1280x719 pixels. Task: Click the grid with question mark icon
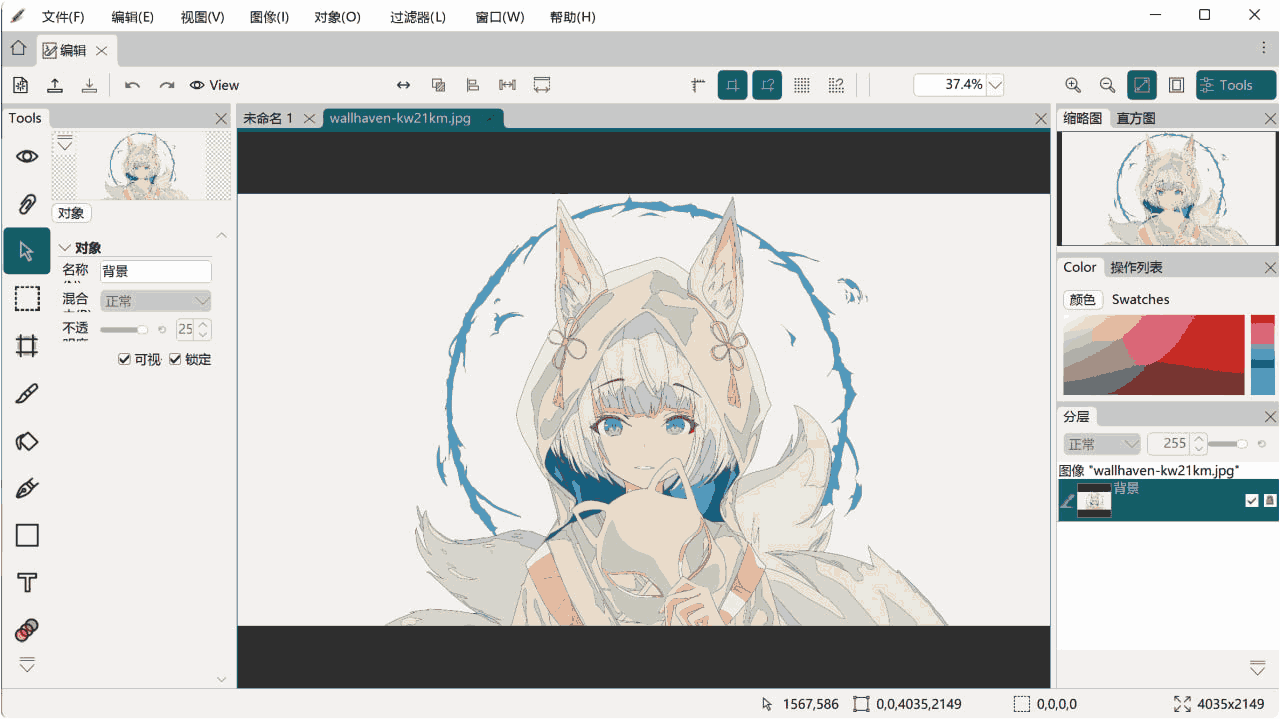[837, 85]
